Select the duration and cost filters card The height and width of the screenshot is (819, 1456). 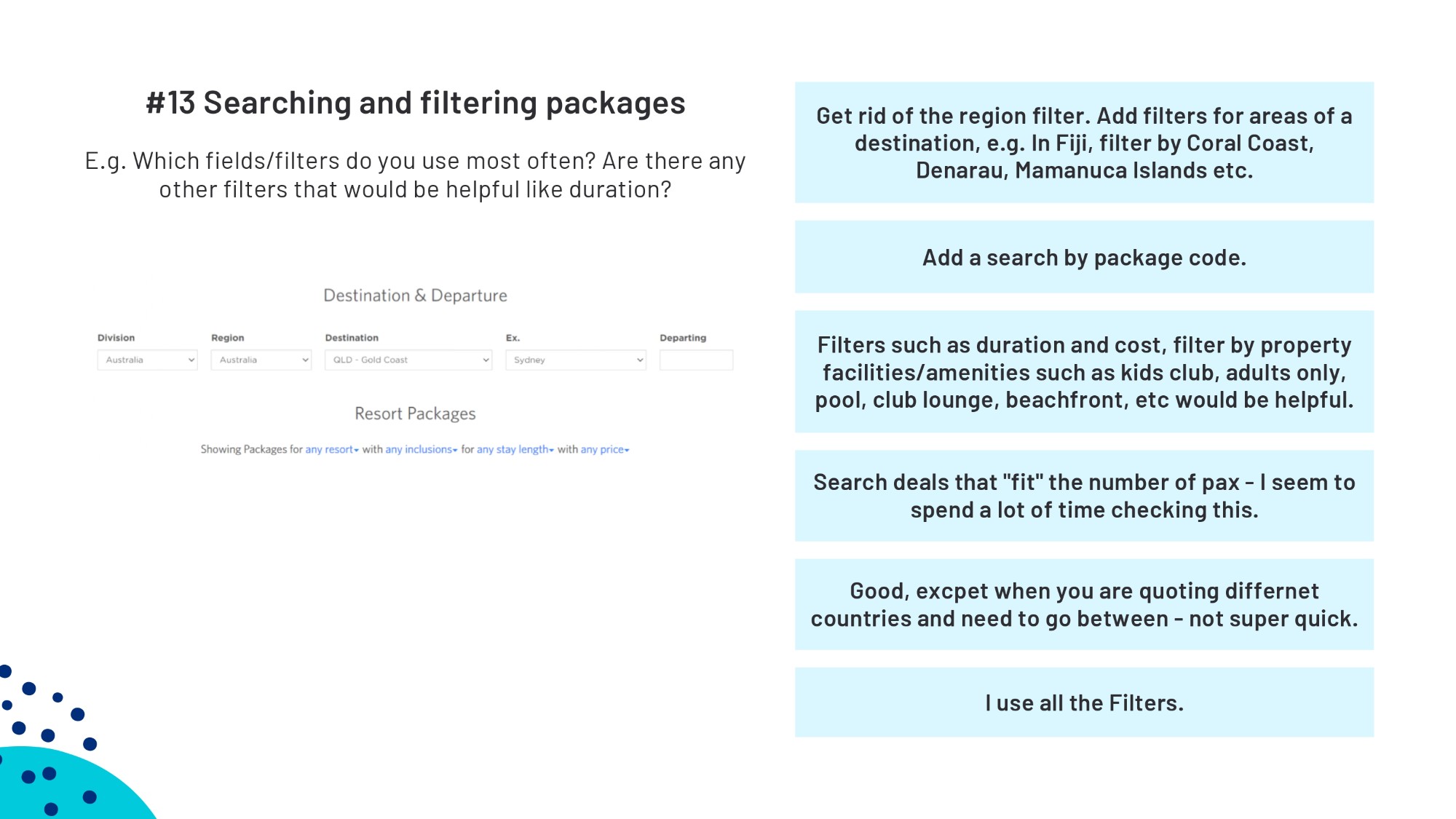pyautogui.click(x=1084, y=372)
